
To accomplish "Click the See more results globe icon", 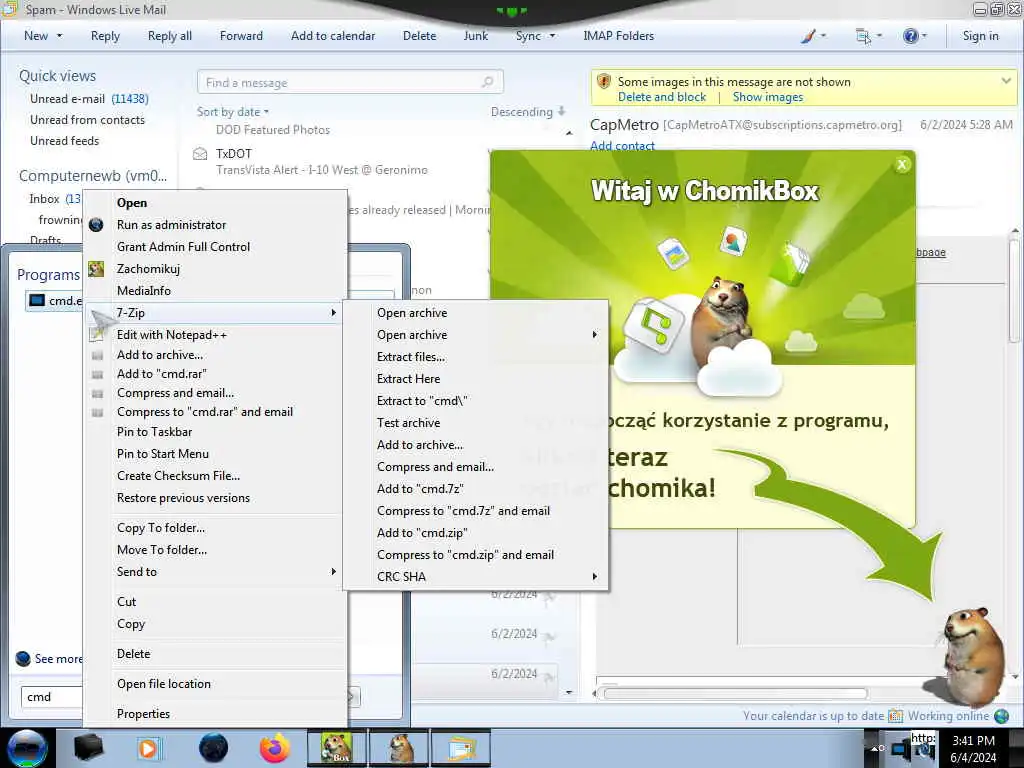I will [23, 658].
